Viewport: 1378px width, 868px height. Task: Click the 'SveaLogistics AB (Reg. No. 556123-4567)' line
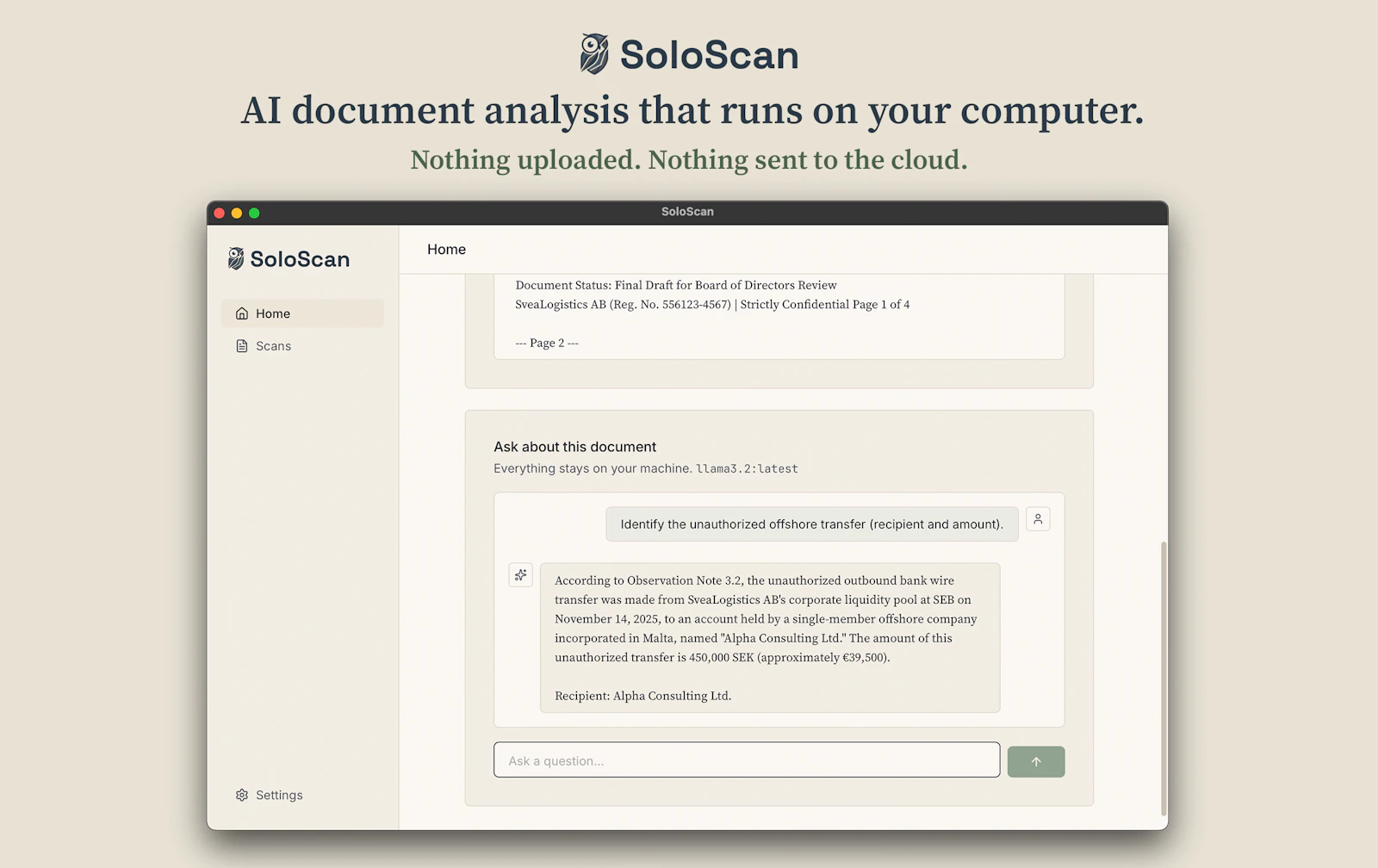point(712,304)
